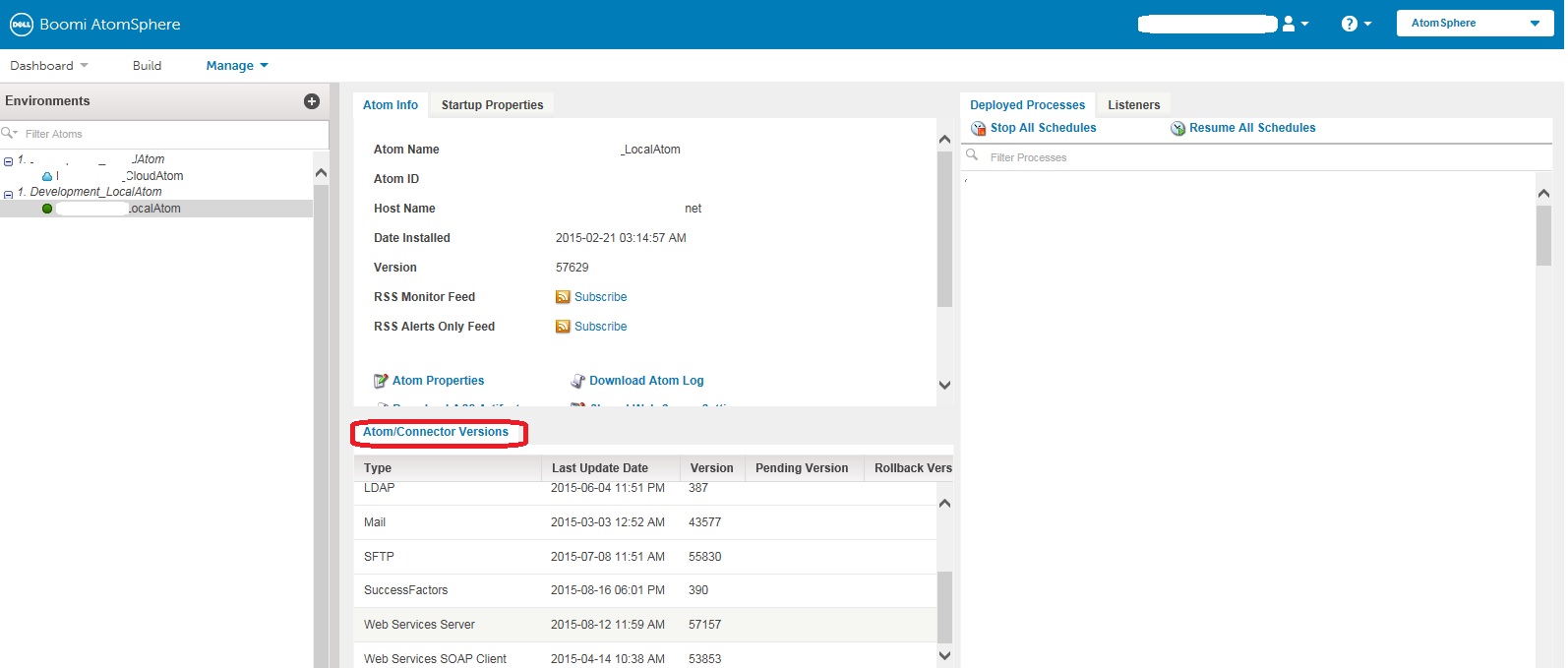This screenshot has width=1568, height=668.
Task: Open the AtomSphere dropdown in the header
Action: (1475, 24)
